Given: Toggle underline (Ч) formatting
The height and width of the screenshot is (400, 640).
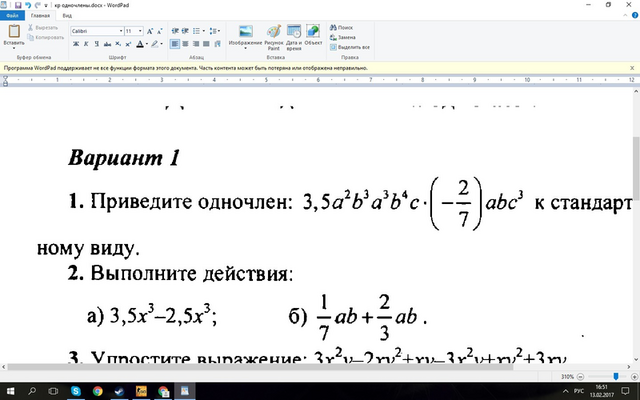Looking at the screenshot, I should [x=97, y=44].
